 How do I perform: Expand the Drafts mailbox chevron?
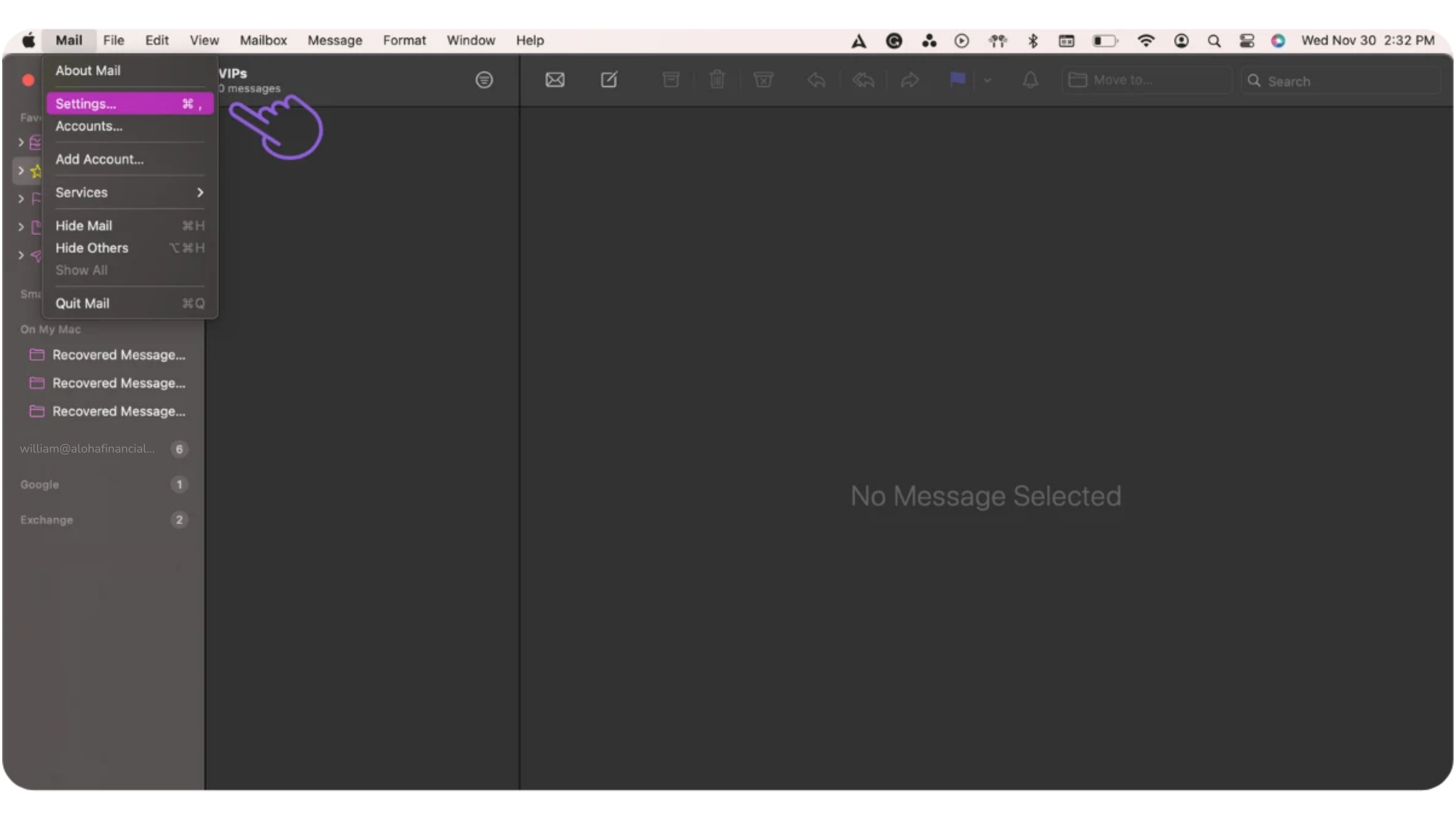[21, 227]
